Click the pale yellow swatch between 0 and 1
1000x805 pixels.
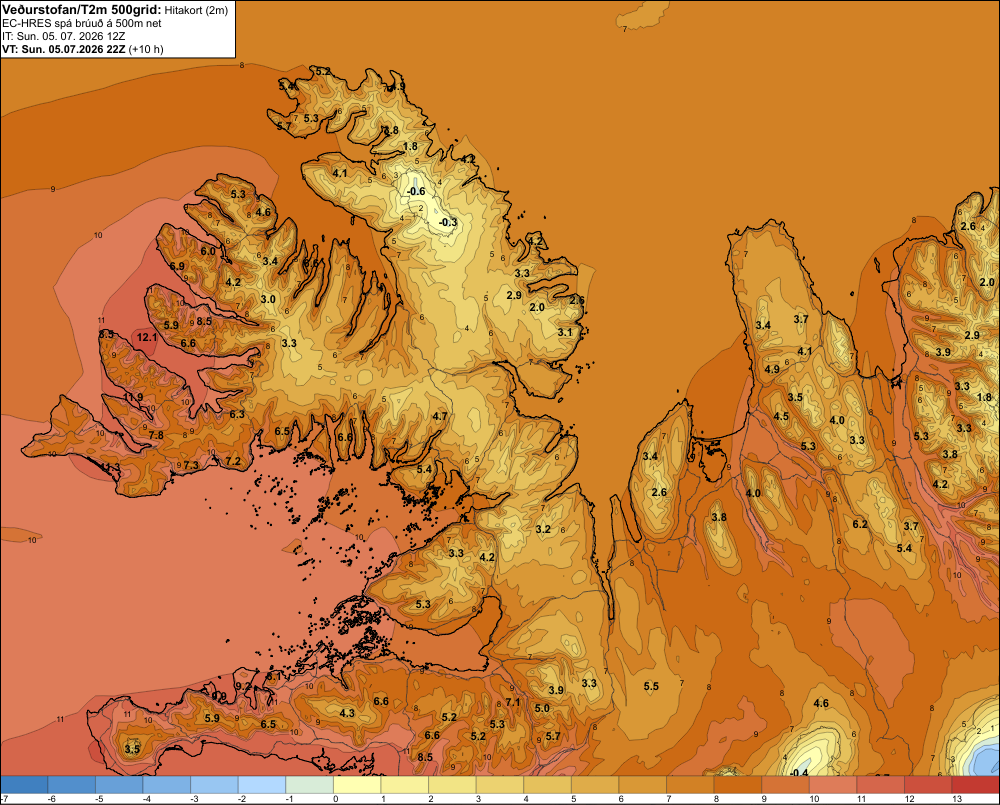pyautogui.click(x=357, y=784)
